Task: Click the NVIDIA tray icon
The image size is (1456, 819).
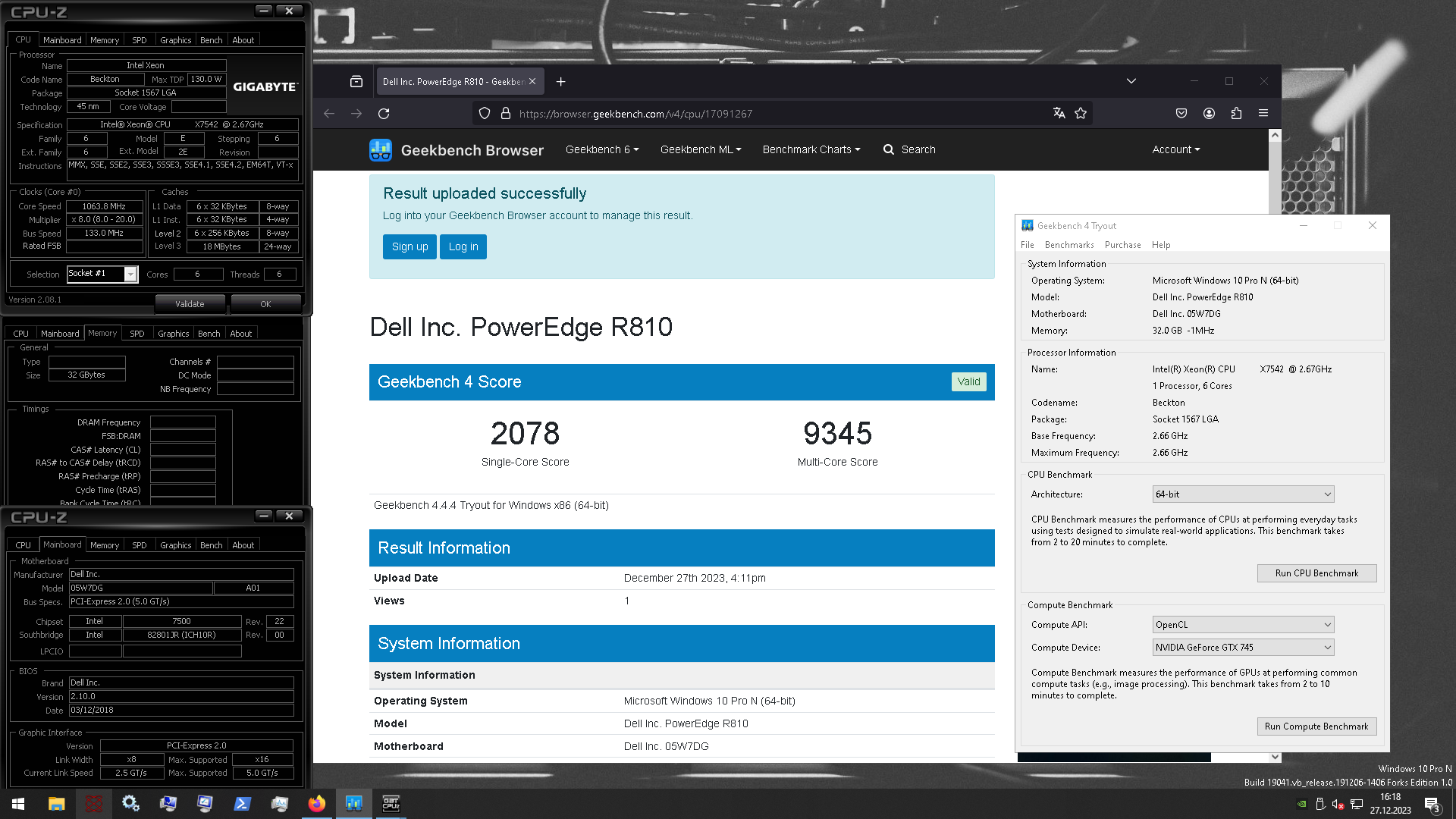Action: coord(1302,804)
